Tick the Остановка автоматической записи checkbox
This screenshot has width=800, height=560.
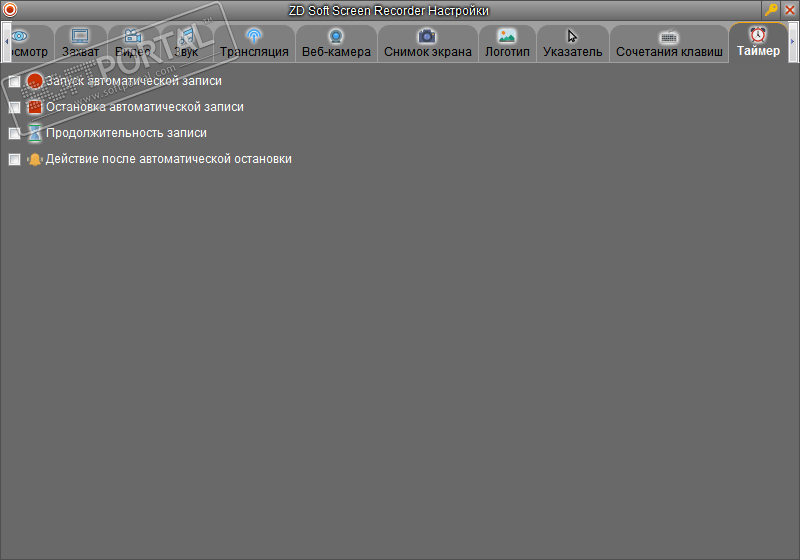coord(14,107)
